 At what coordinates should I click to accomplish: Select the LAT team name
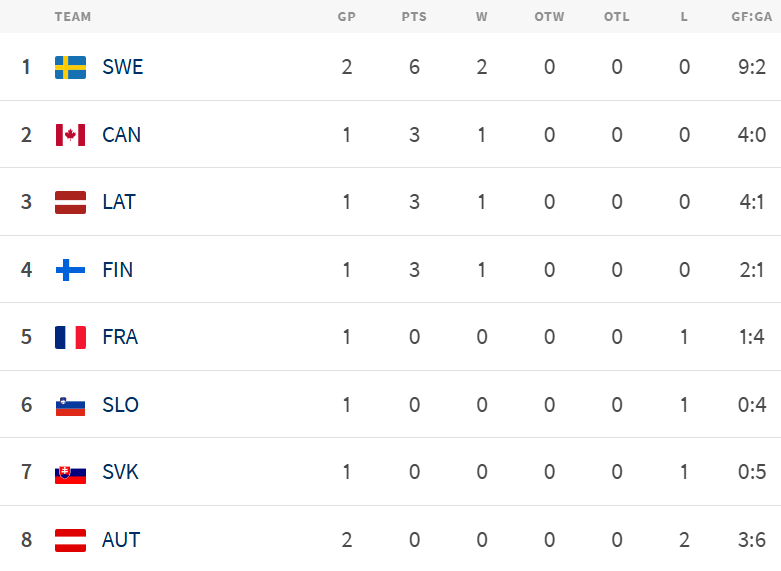coord(119,202)
